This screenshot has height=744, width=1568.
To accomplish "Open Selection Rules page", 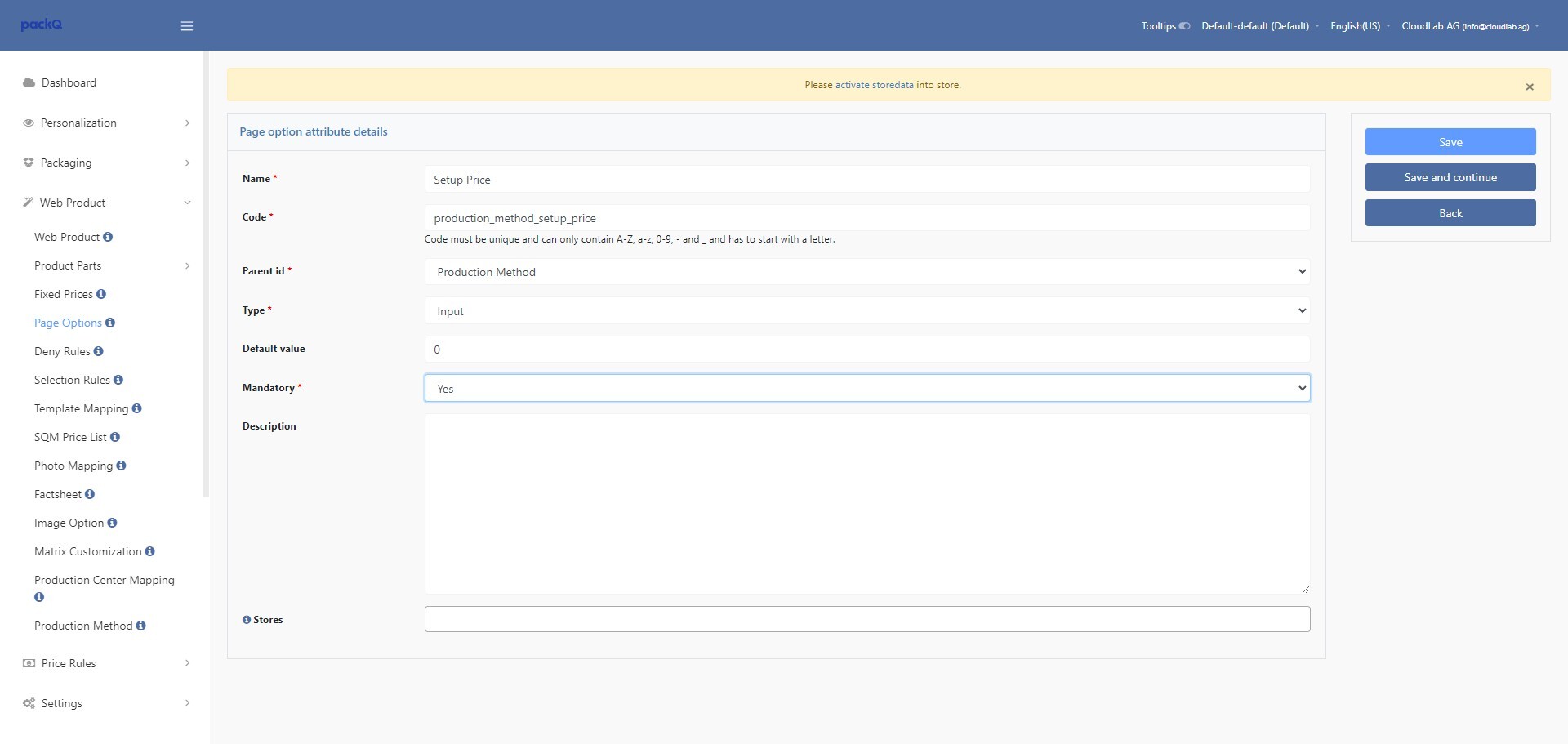I will coord(72,380).
